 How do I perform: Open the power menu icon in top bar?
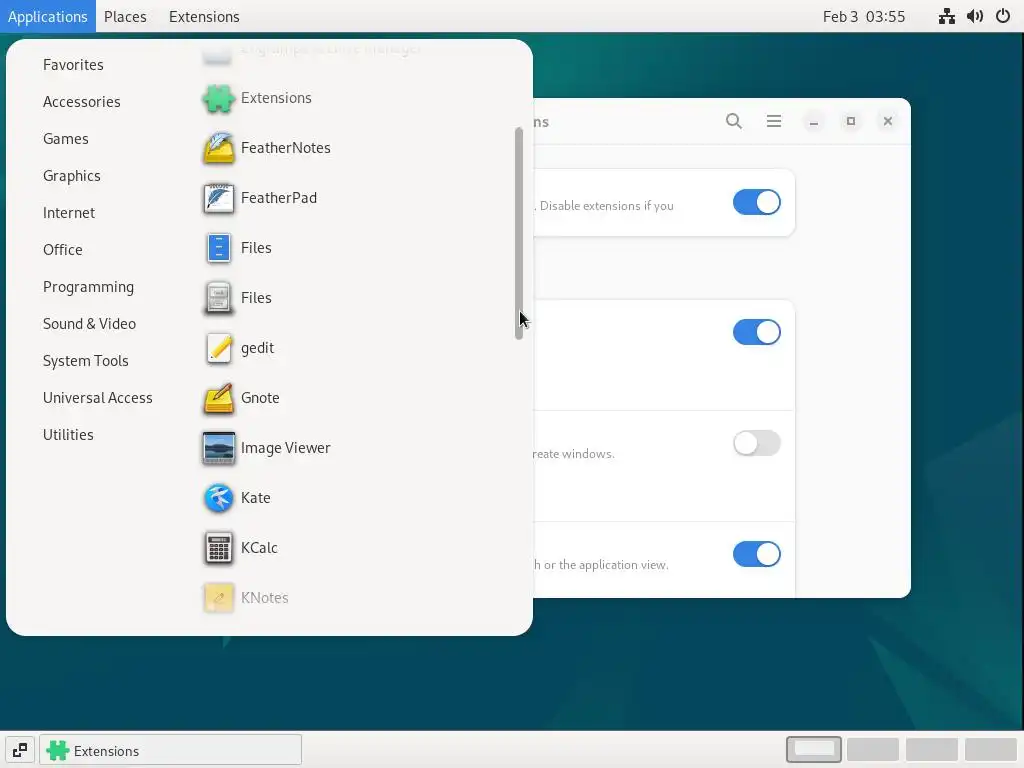tap(1003, 16)
